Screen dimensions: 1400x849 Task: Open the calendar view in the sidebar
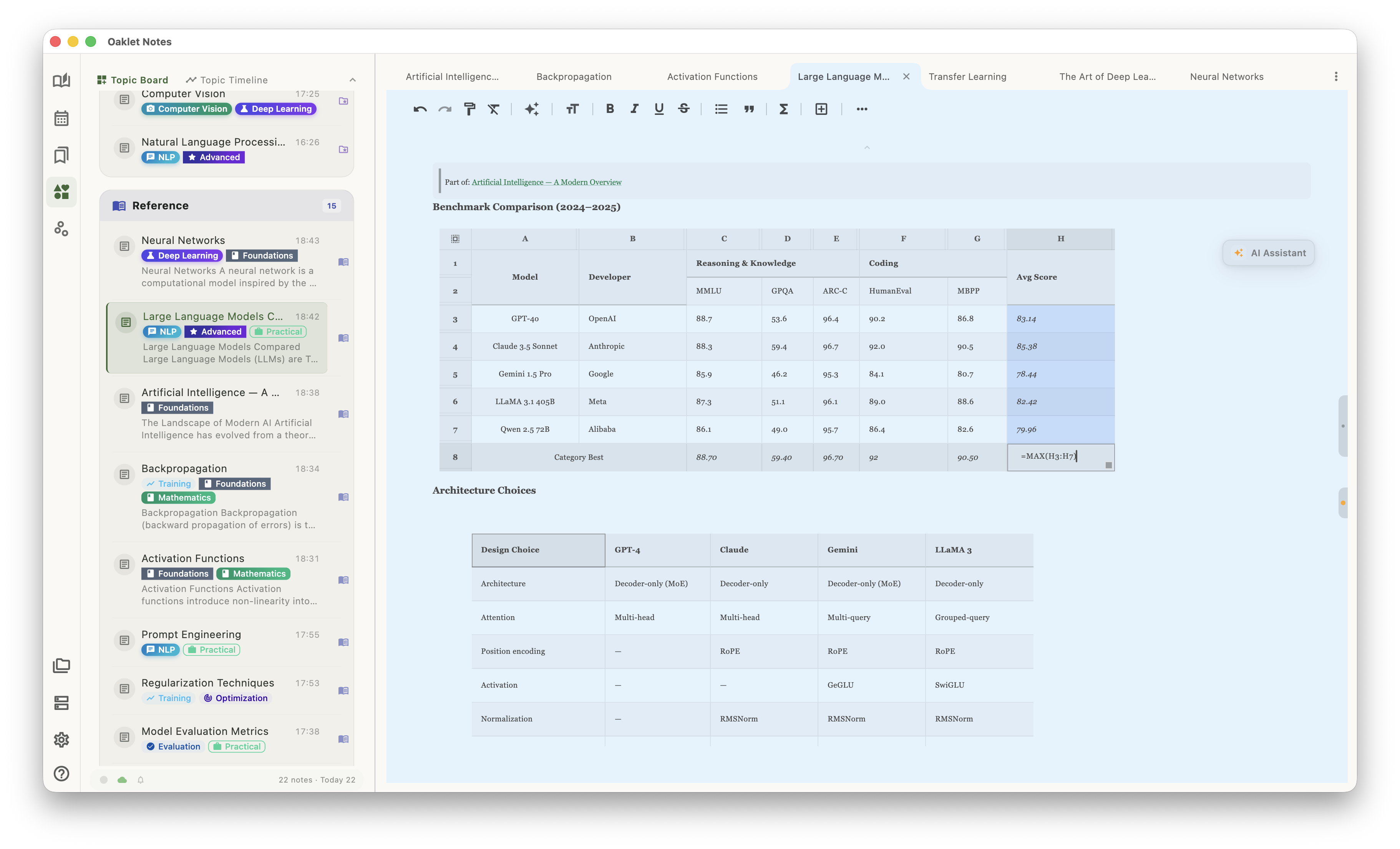pos(61,118)
